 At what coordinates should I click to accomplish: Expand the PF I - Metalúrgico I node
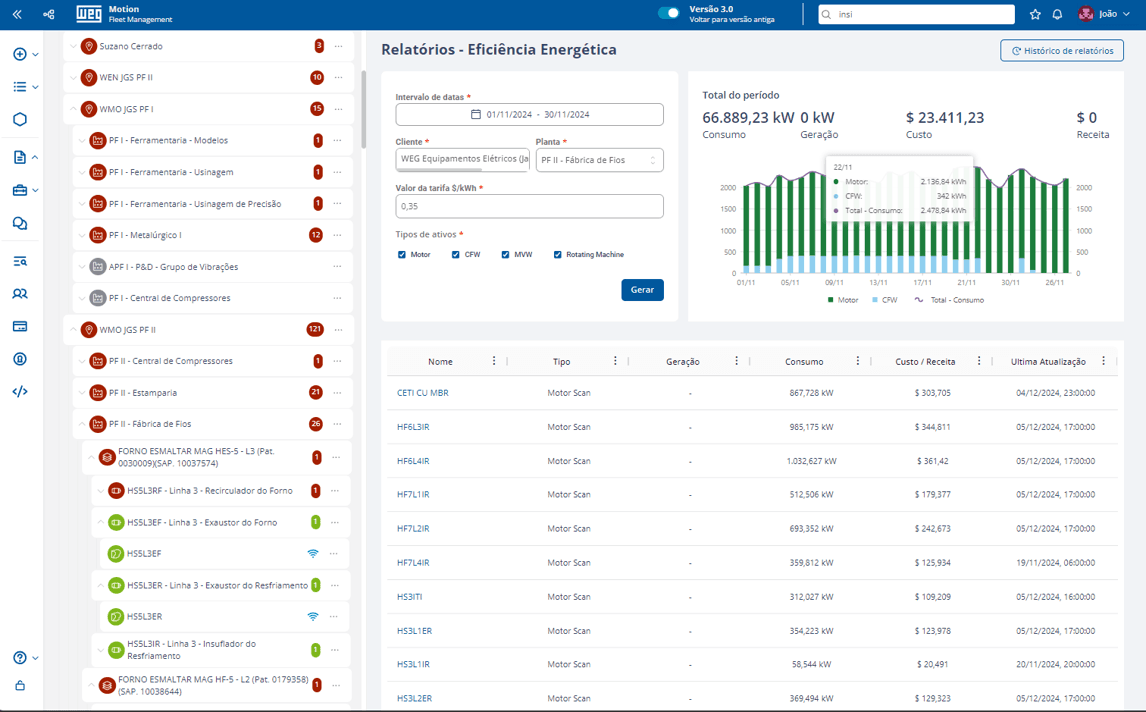tap(82, 235)
